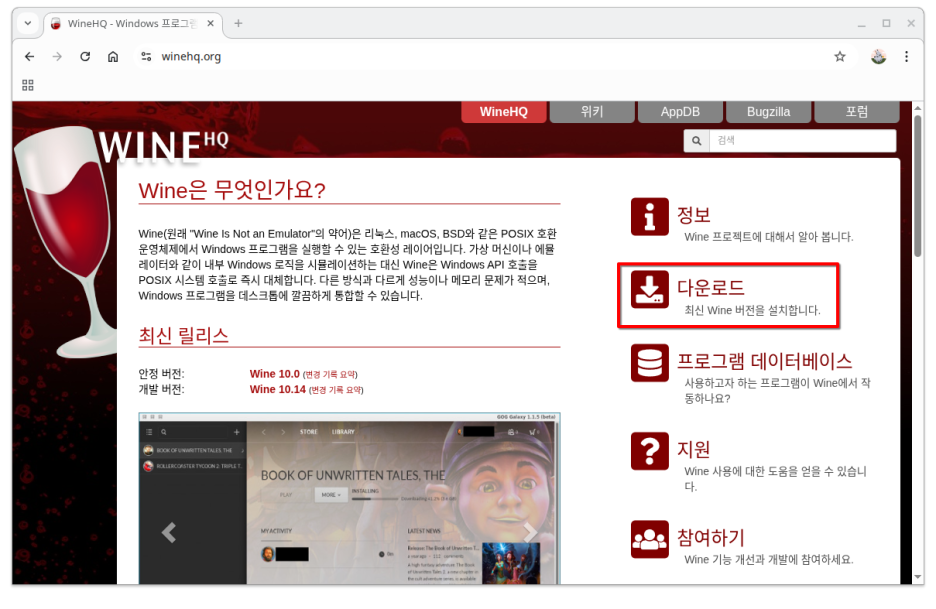Click the 참여하기 people icon

pos(649,539)
